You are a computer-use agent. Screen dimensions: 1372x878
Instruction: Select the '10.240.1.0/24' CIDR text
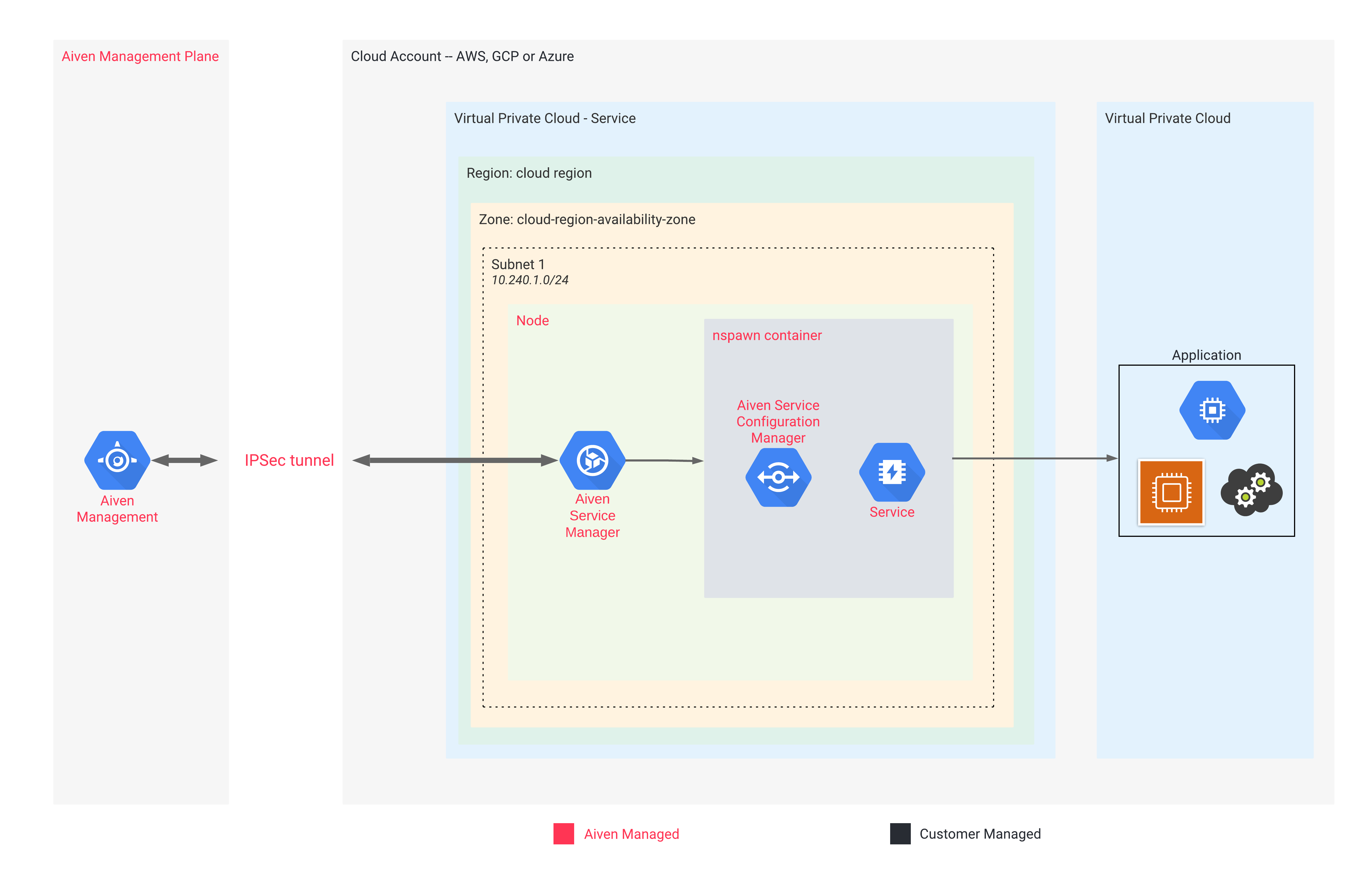pos(530,280)
